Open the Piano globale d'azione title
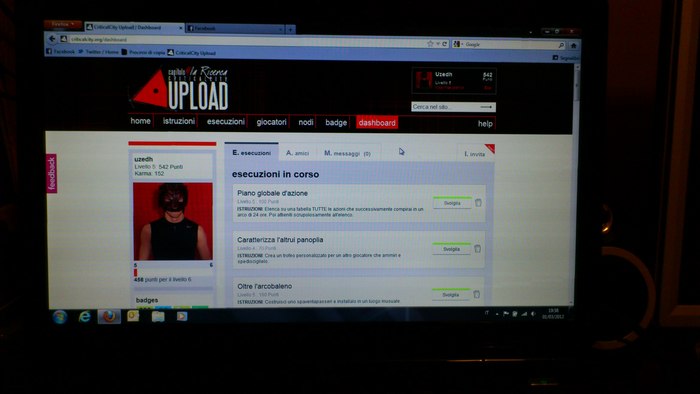This screenshot has height=394, width=700. (x=272, y=193)
